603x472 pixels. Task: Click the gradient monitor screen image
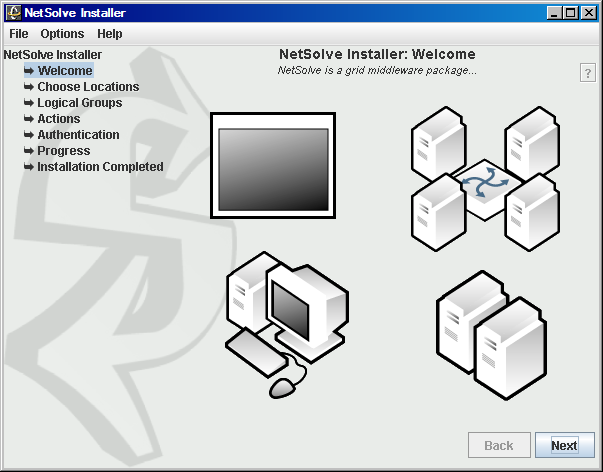pos(273,165)
